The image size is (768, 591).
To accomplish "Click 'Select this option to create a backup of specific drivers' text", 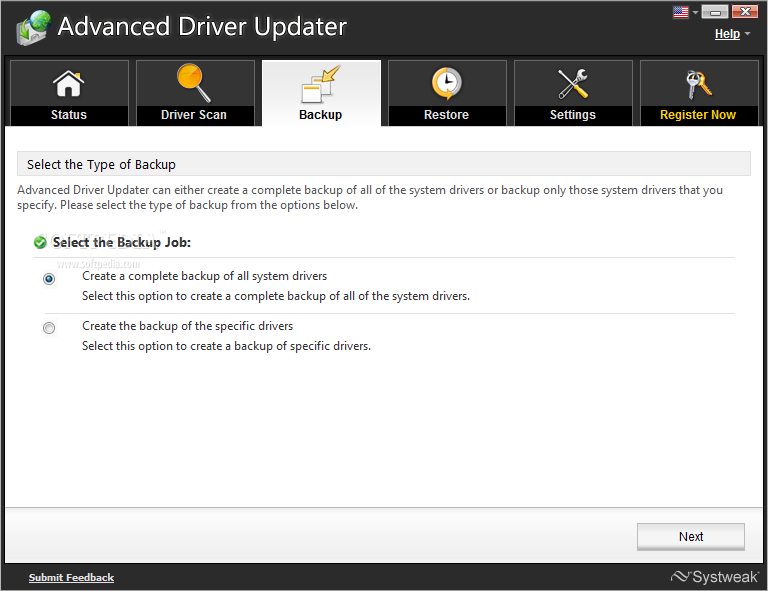I will [x=226, y=346].
